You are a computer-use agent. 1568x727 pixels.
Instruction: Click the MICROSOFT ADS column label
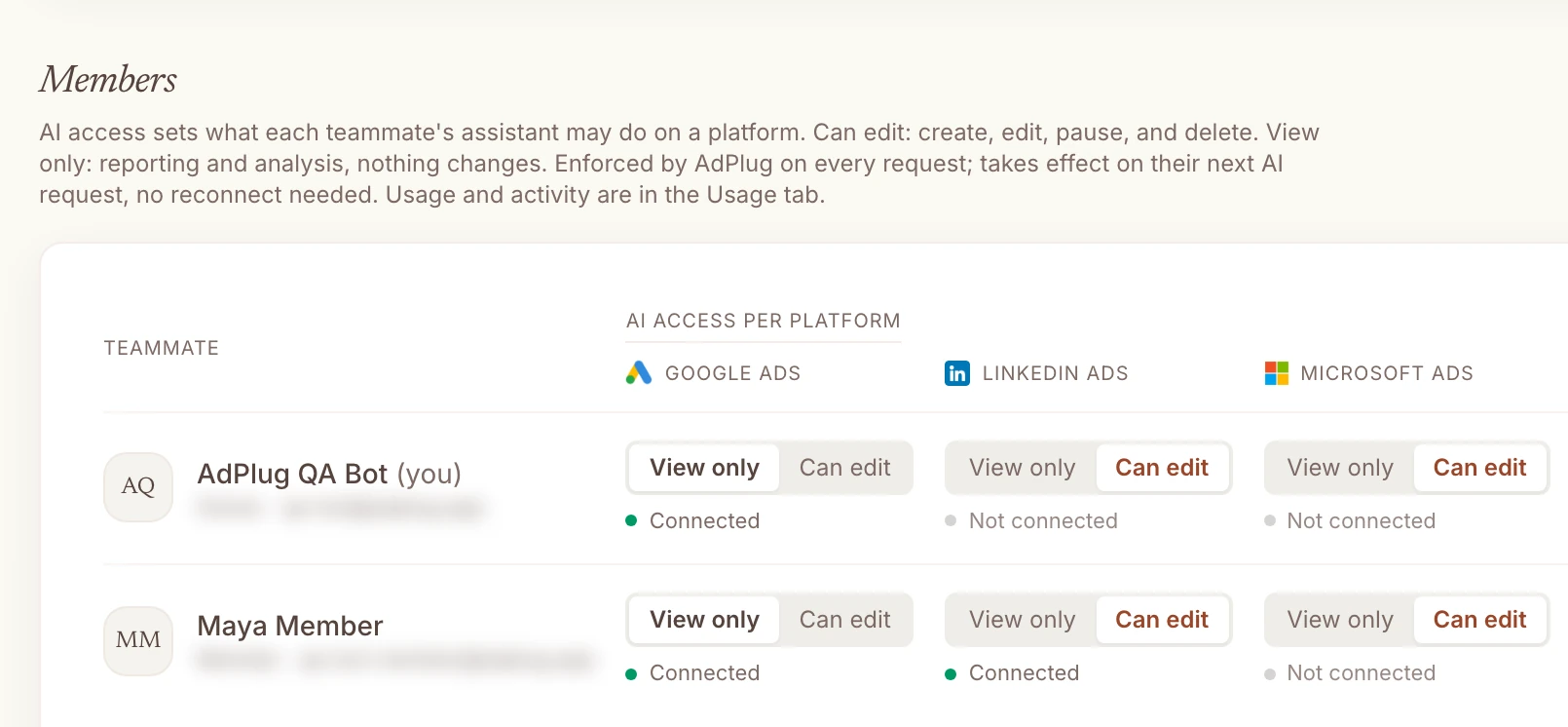[x=1387, y=373]
